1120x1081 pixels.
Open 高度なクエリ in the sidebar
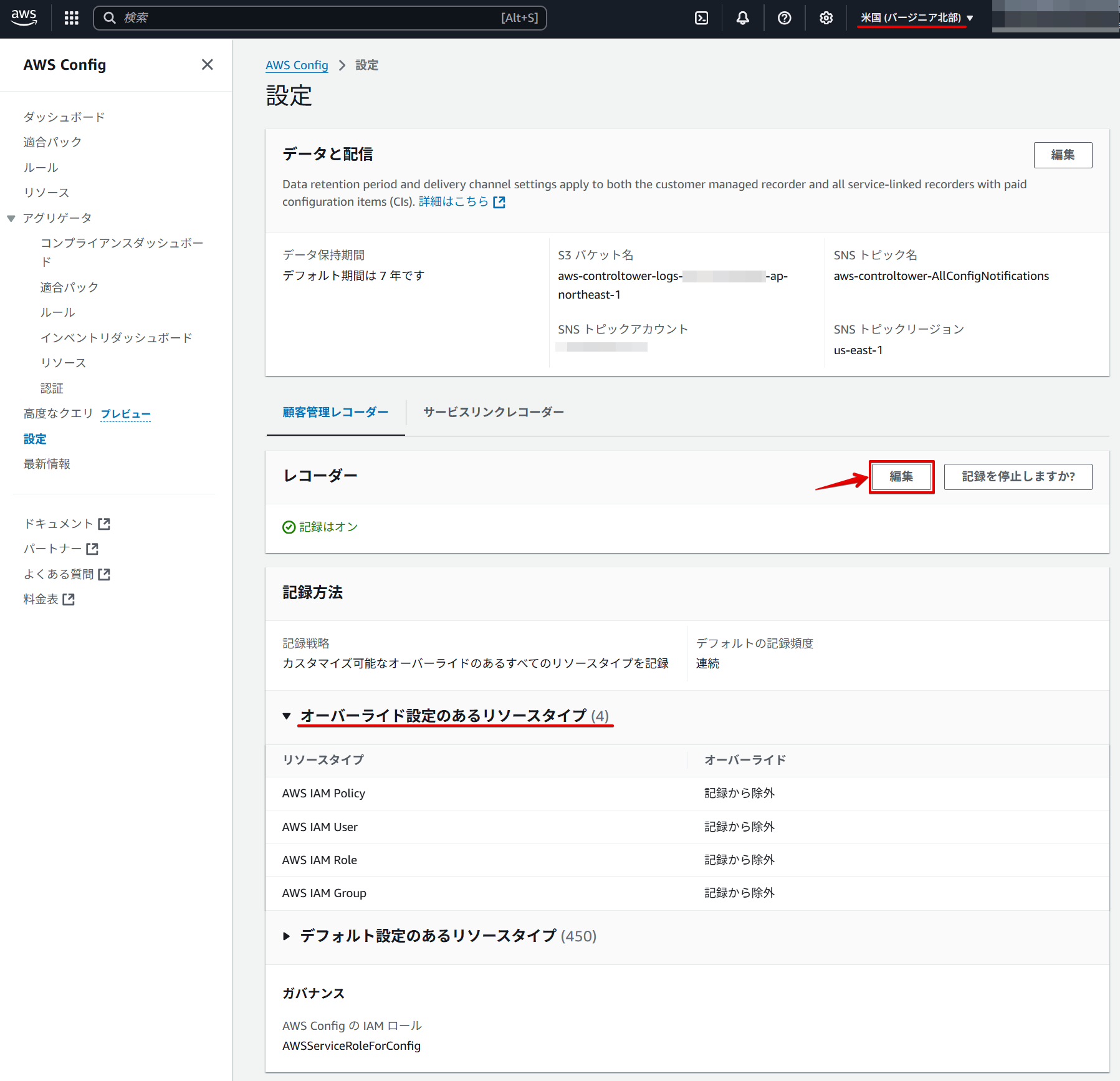[x=58, y=413]
